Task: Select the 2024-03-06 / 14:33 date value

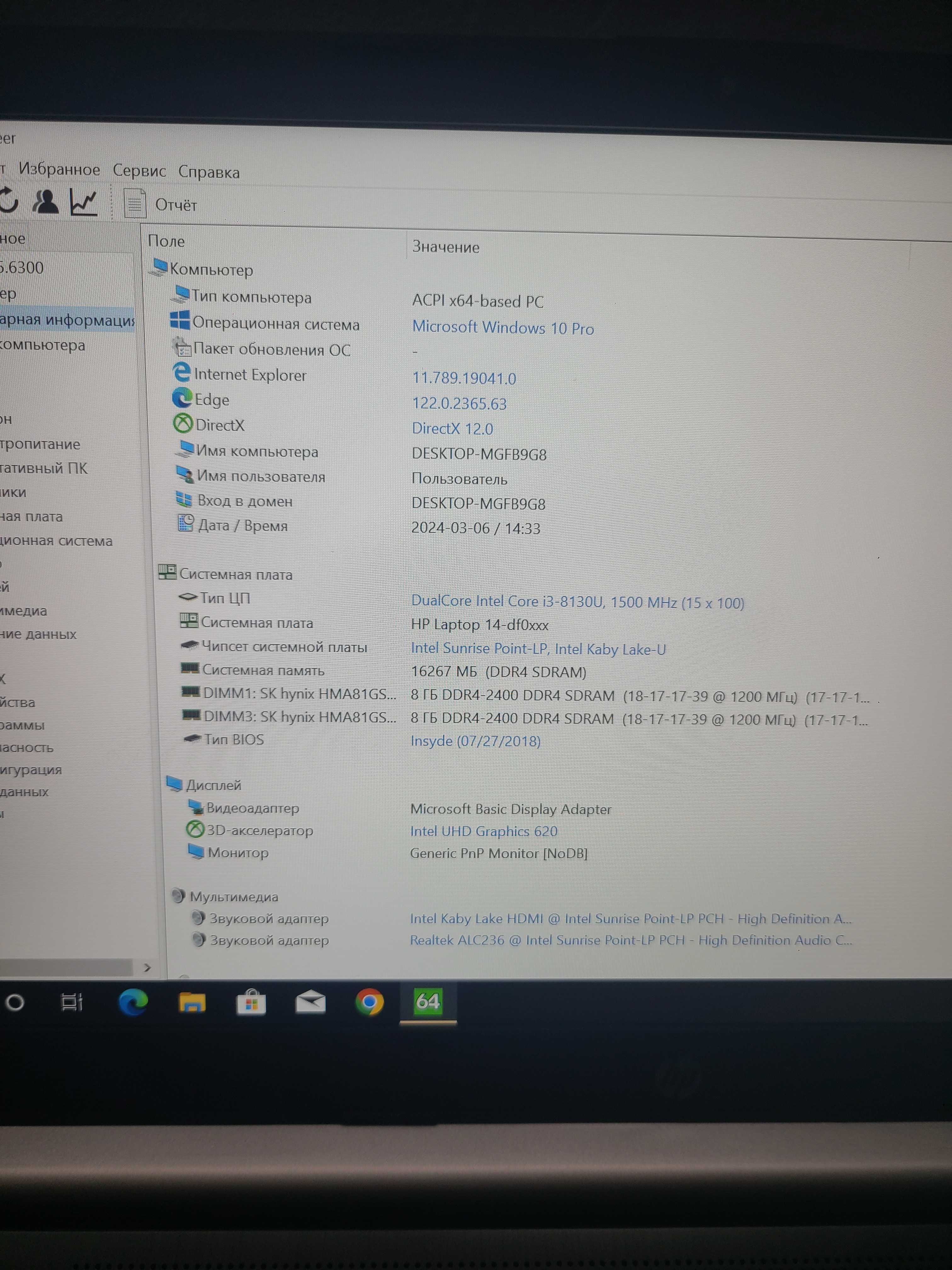Action: point(476,528)
